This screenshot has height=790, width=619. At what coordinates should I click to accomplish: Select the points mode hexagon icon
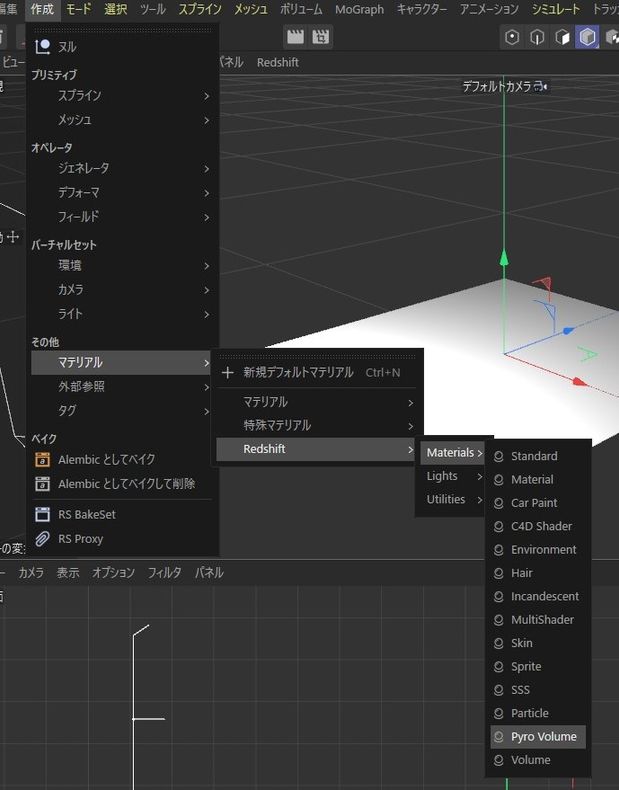click(x=512, y=37)
